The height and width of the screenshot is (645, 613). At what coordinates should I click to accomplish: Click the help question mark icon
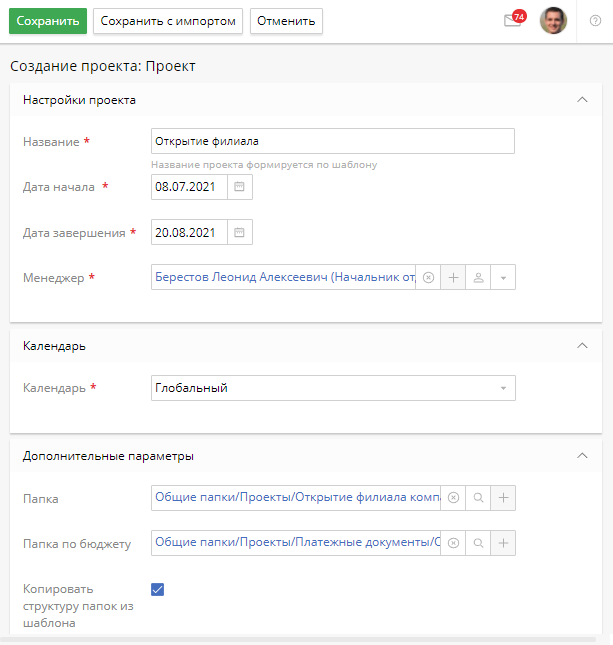(595, 21)
